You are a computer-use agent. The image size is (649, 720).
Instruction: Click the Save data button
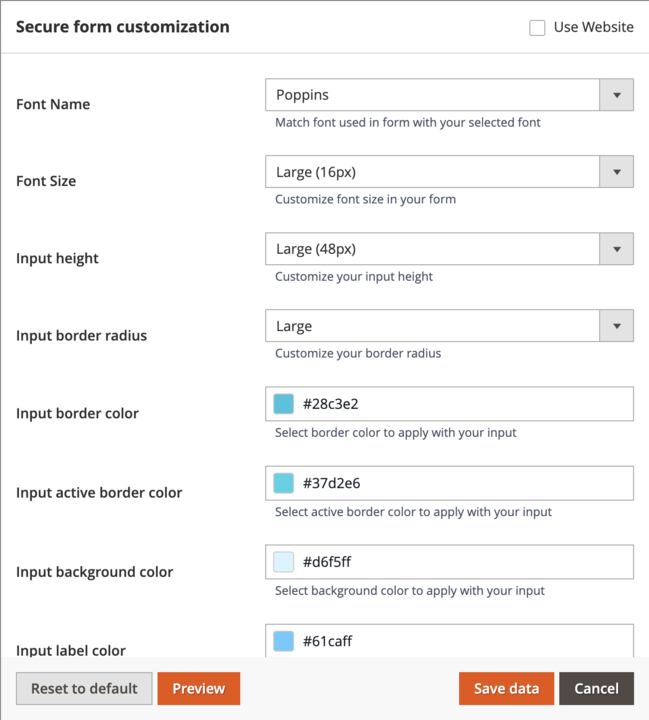click(x=506, y=689)
